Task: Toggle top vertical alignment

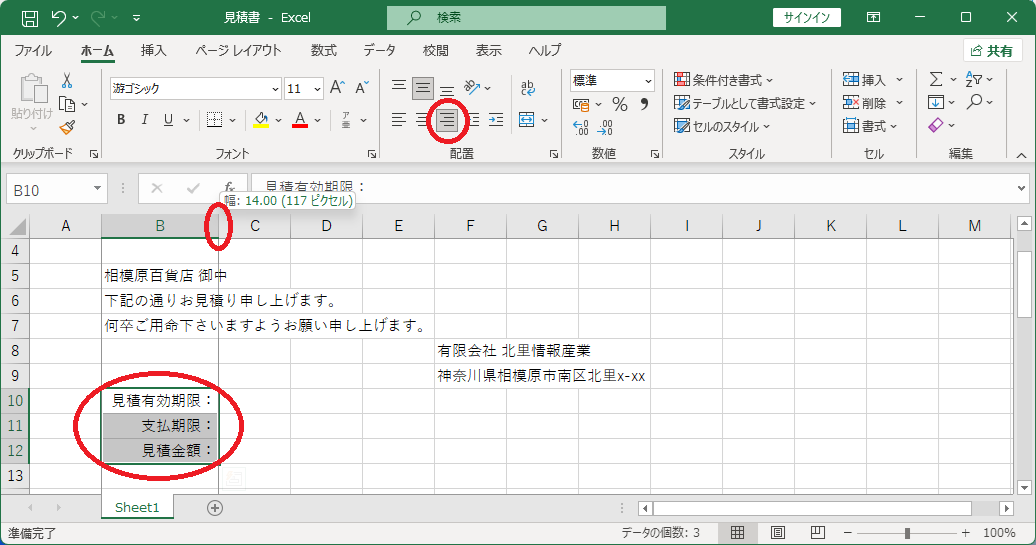Action: (x=398, y=87)
